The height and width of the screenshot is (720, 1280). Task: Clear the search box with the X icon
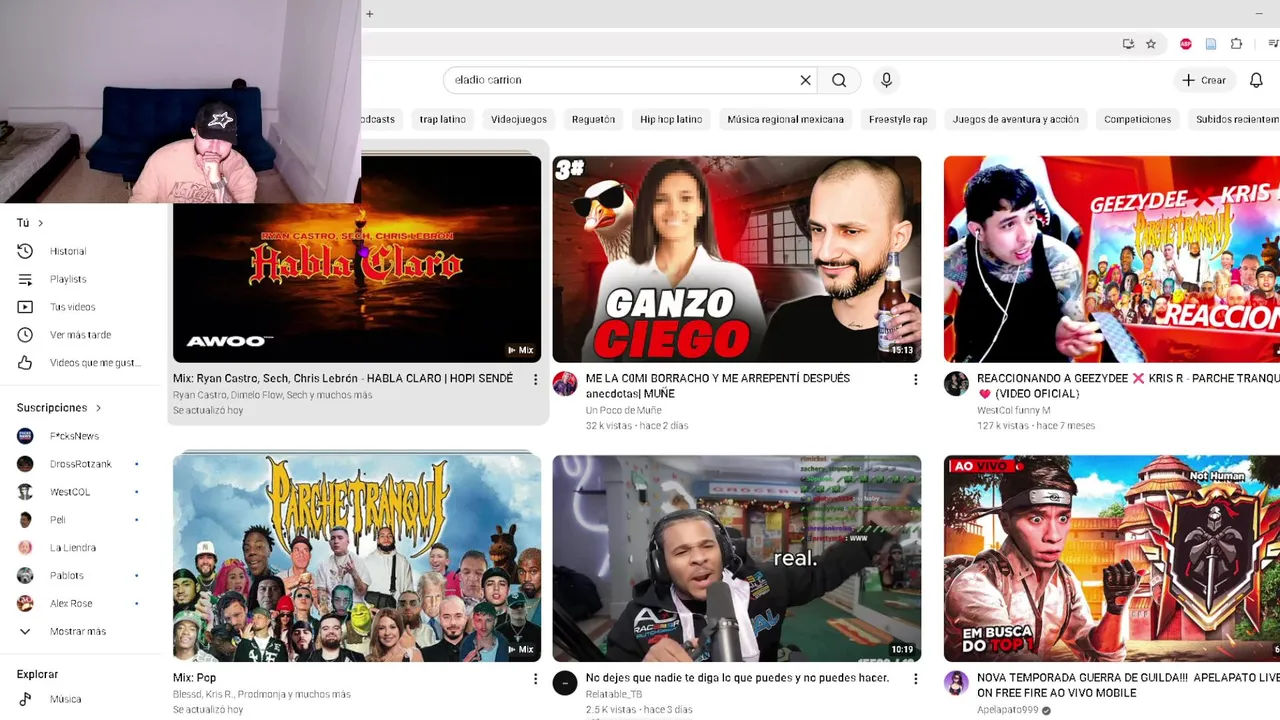pyautogui.click(x=805, y=80)
